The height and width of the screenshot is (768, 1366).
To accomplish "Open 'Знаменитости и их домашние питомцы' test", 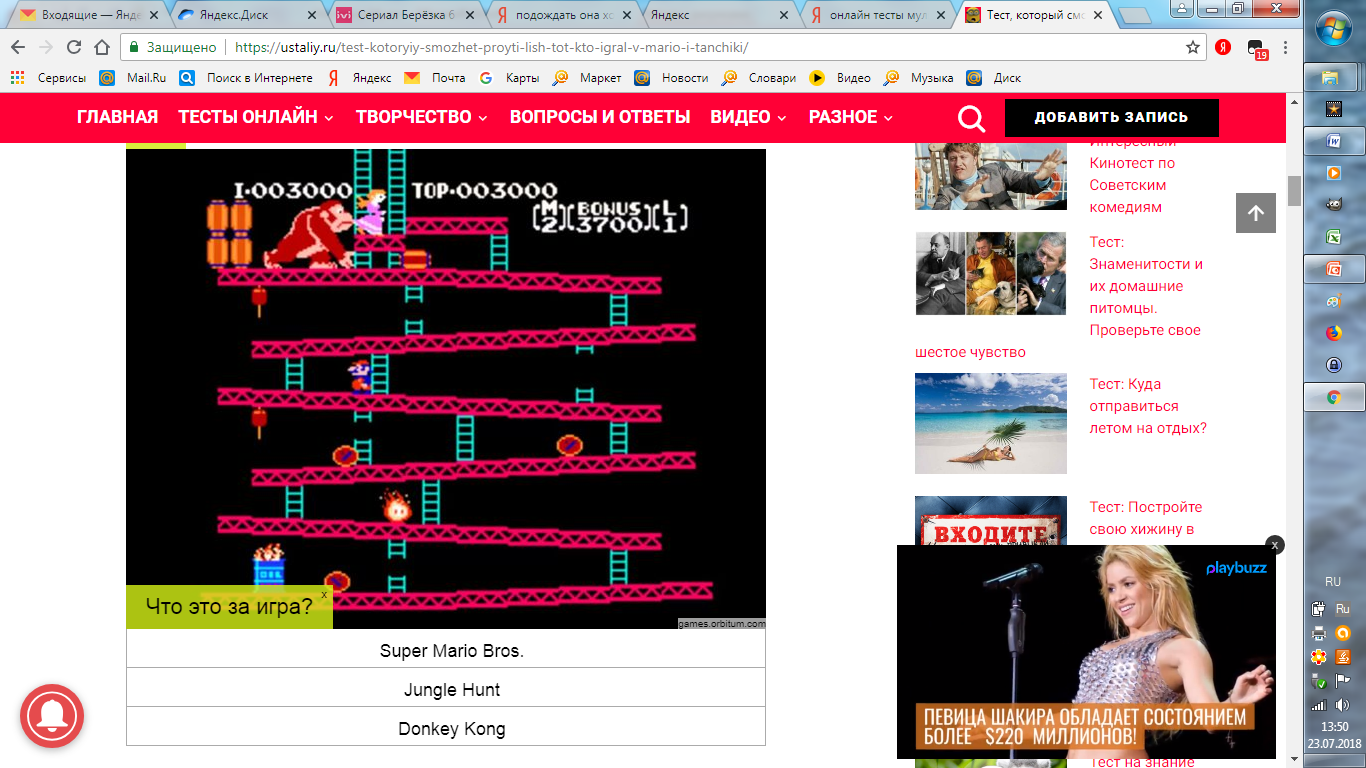I will click(1145, 286).
